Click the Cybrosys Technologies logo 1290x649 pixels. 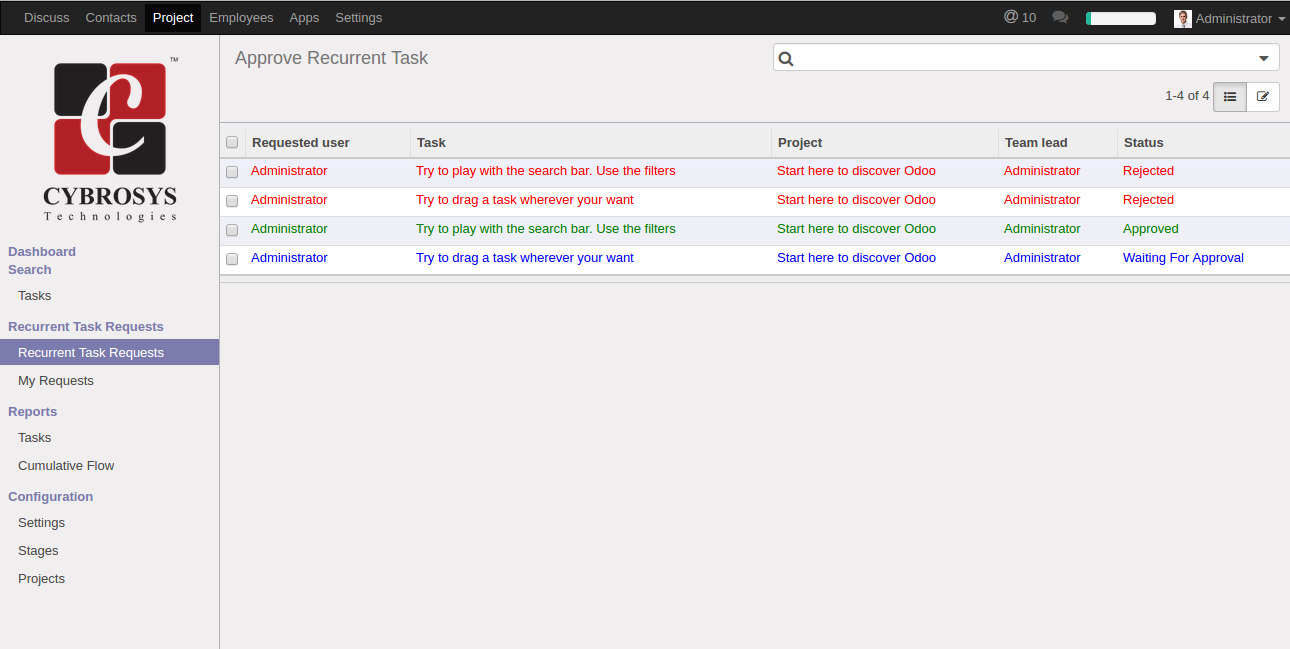point(110,140)
